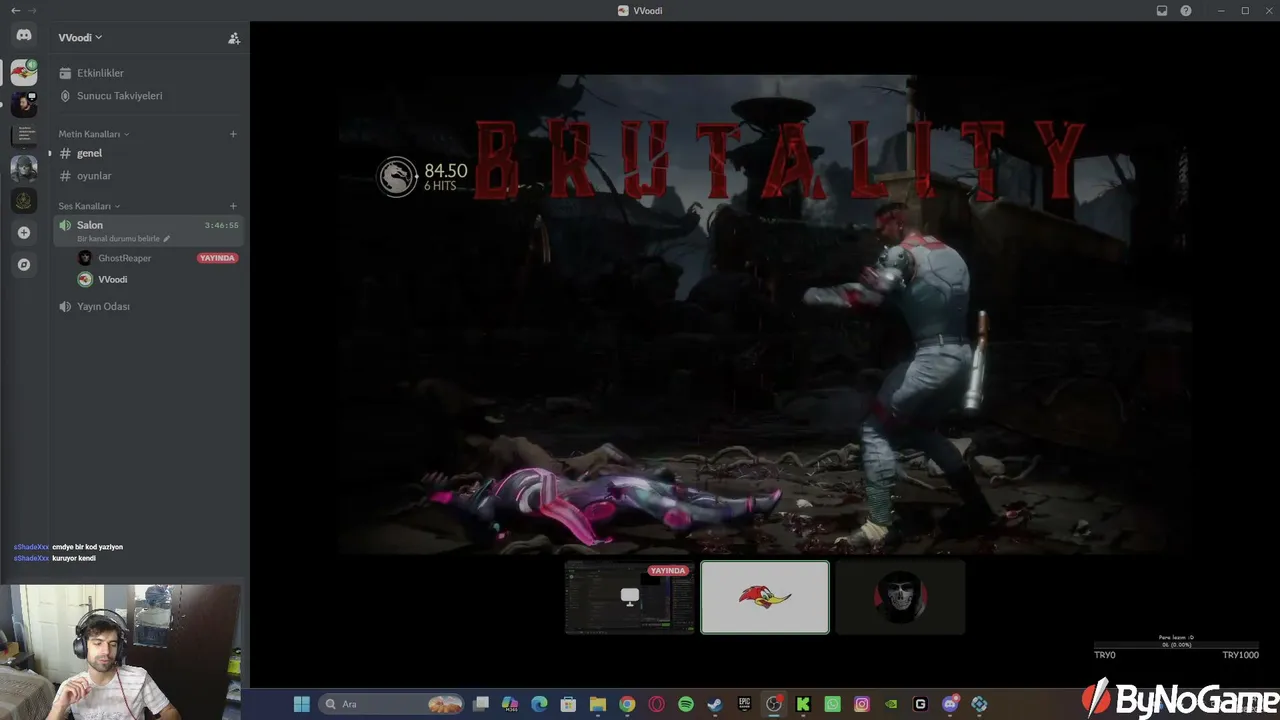Edit the Salon channel status pencil
The height and width of the screenshot is (720, 1280).
click(167, 239)
